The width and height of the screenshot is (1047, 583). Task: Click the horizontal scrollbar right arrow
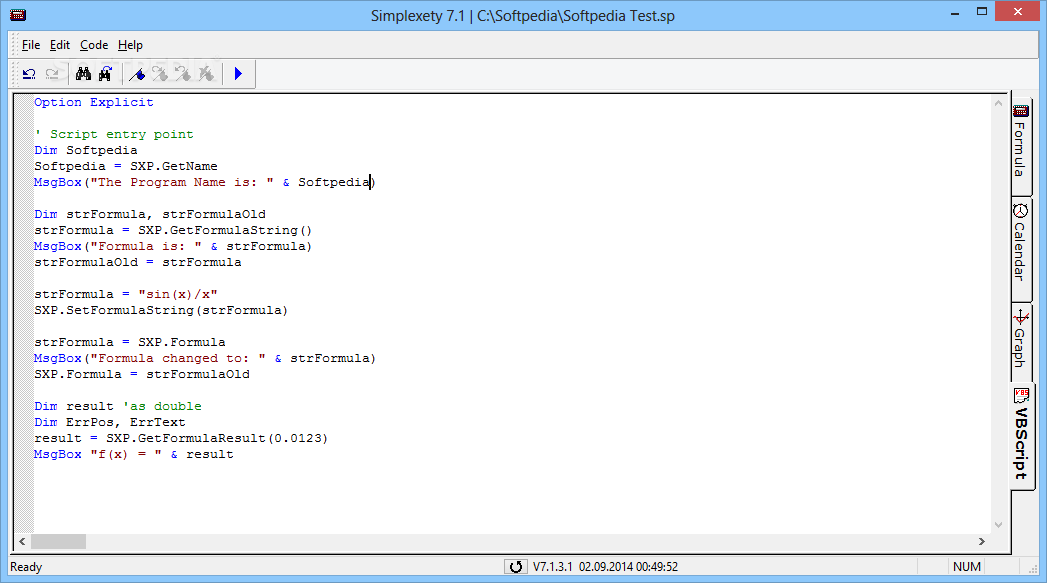click(982, 542)
